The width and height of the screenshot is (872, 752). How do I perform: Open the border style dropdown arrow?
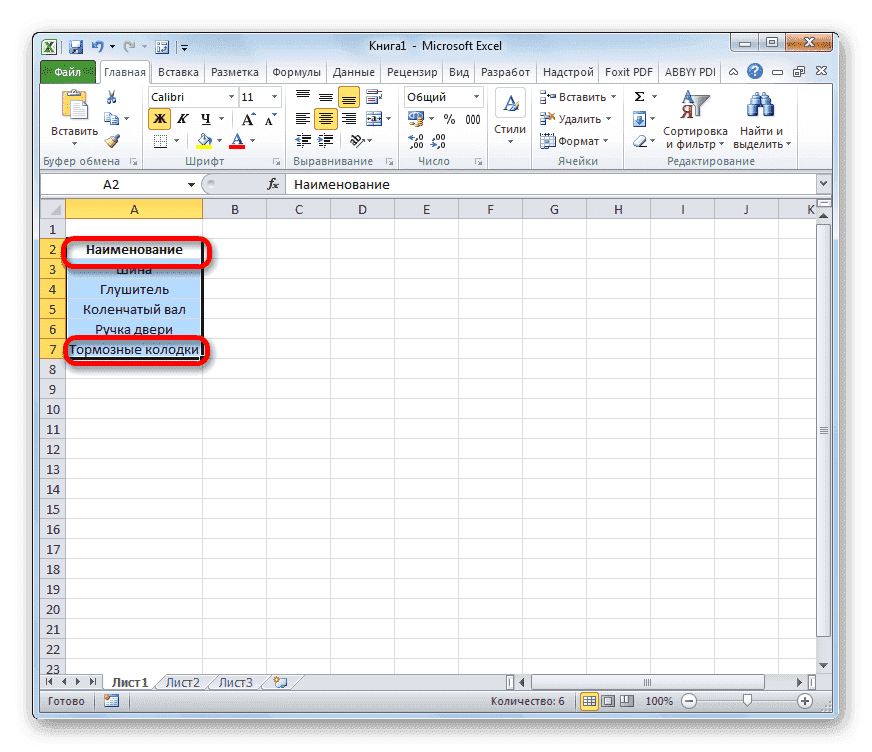click(x=177, y=140)
